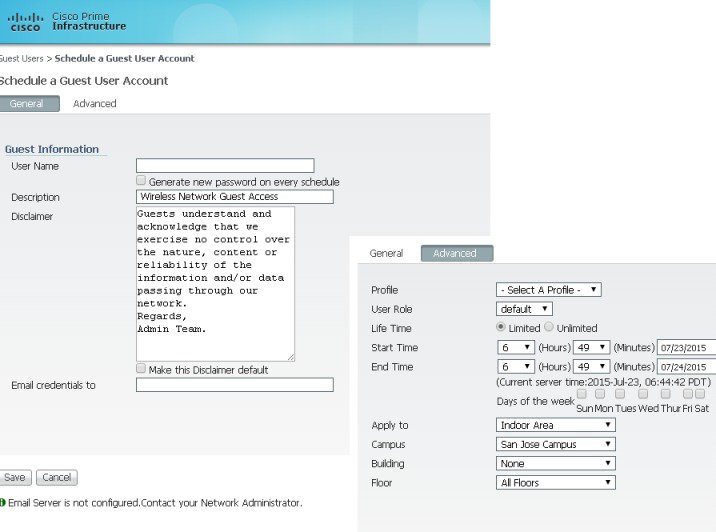Switch to the General tab in the main form
This screenshot has height=532, width=716.
point(28,103)
